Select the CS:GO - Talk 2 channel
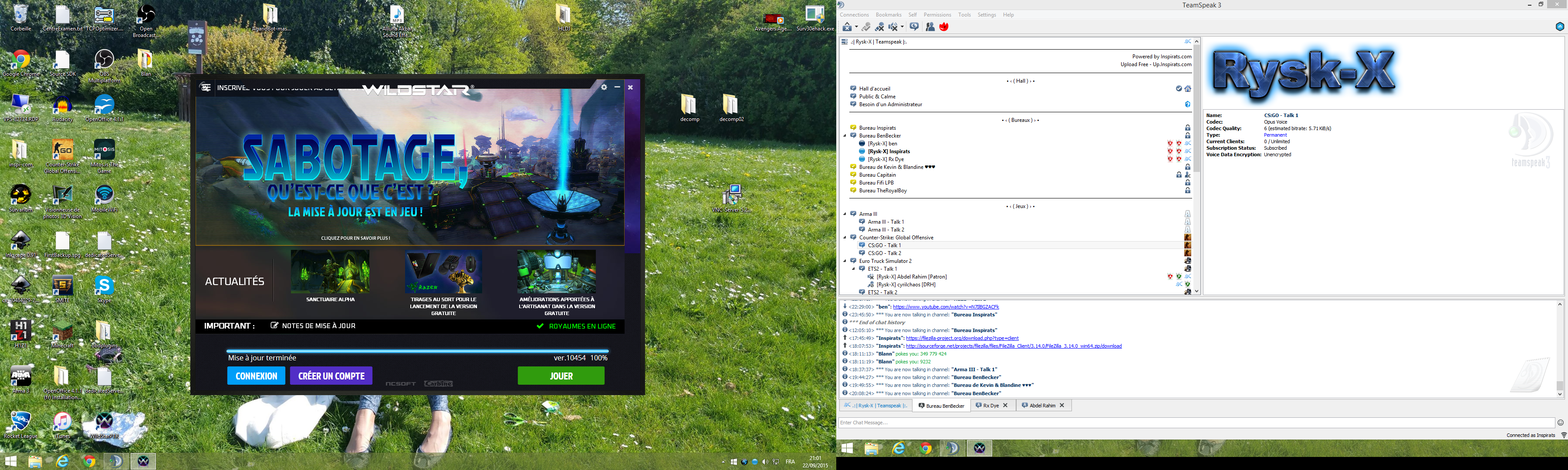 (885, 253)
